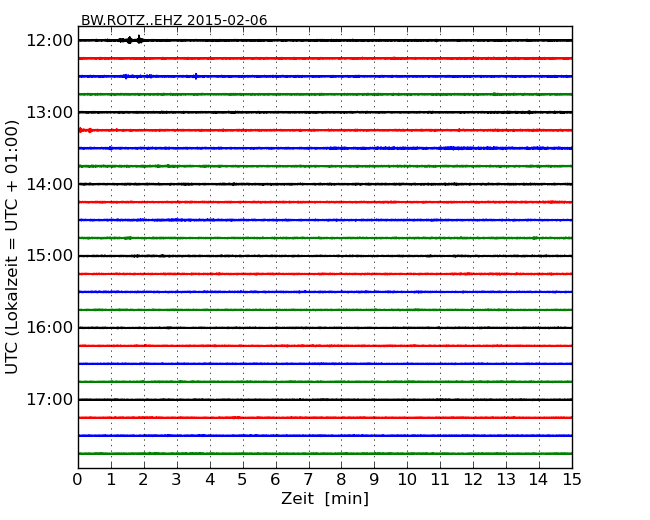Click the x-axis tick label 1
Viewport: 650px width, 520px height.
pyautogui.click(x=111, y=480)
